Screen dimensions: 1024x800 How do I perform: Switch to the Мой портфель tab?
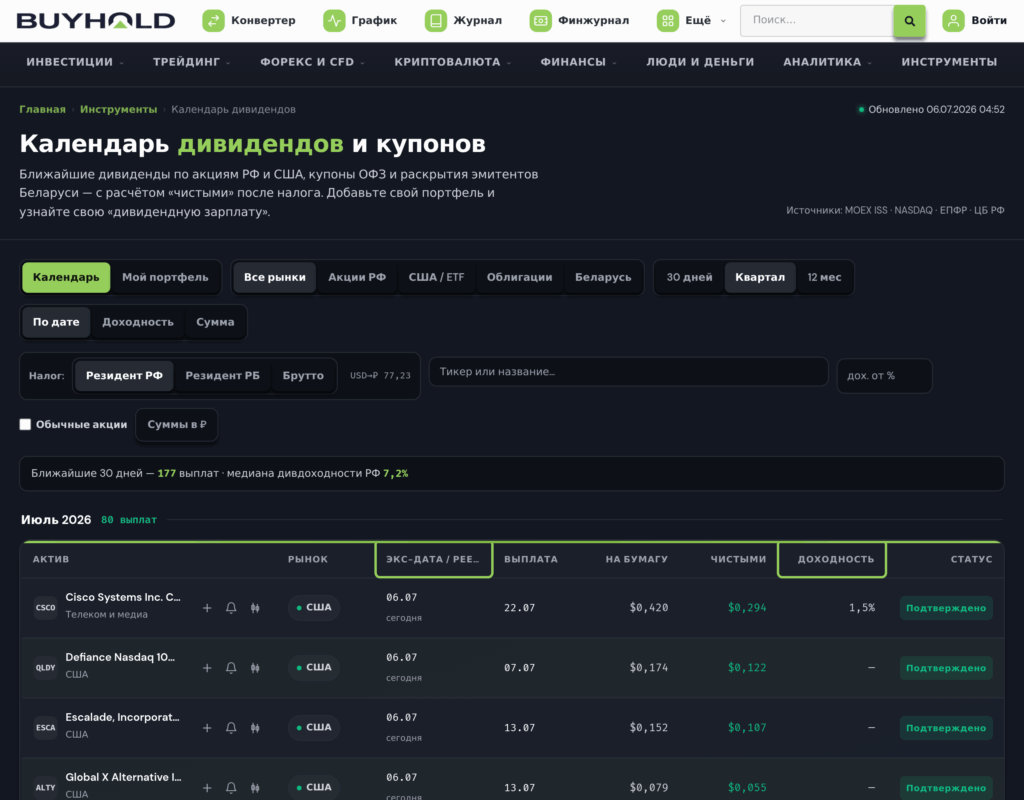[165, 278]
